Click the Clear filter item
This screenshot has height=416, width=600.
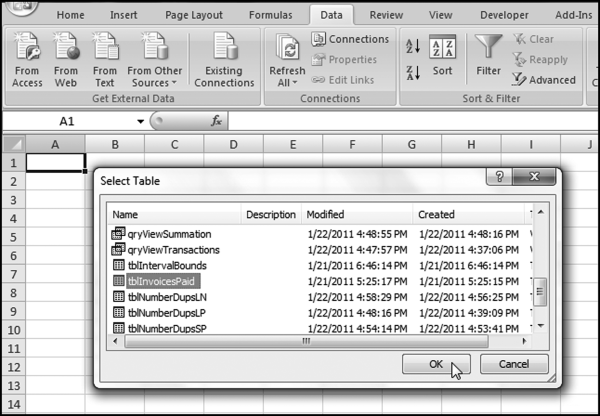[533, 39]
